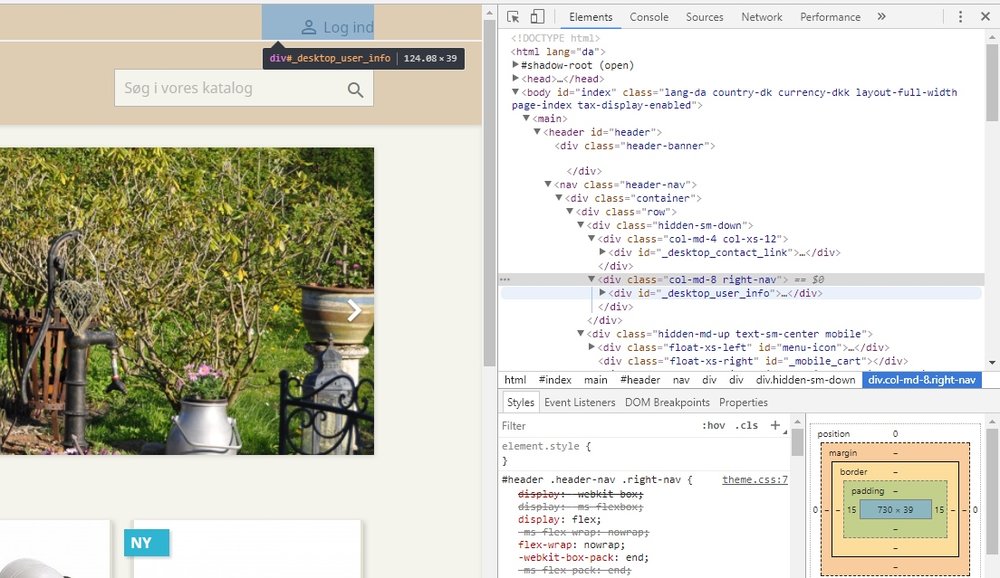Image resolution: width=1000 pixels, height=578 pixels.
Task: Collapse the main element node
Action: point(526,118)
